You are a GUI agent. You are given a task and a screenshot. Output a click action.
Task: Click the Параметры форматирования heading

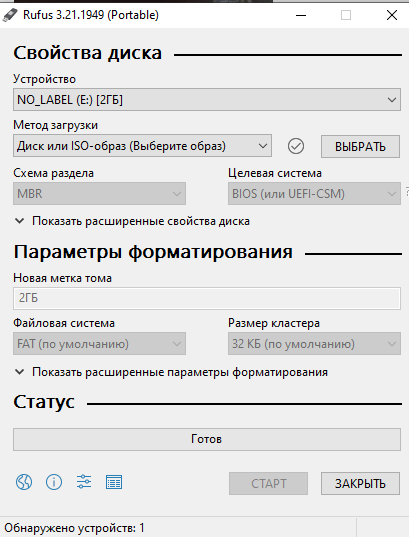153,252
